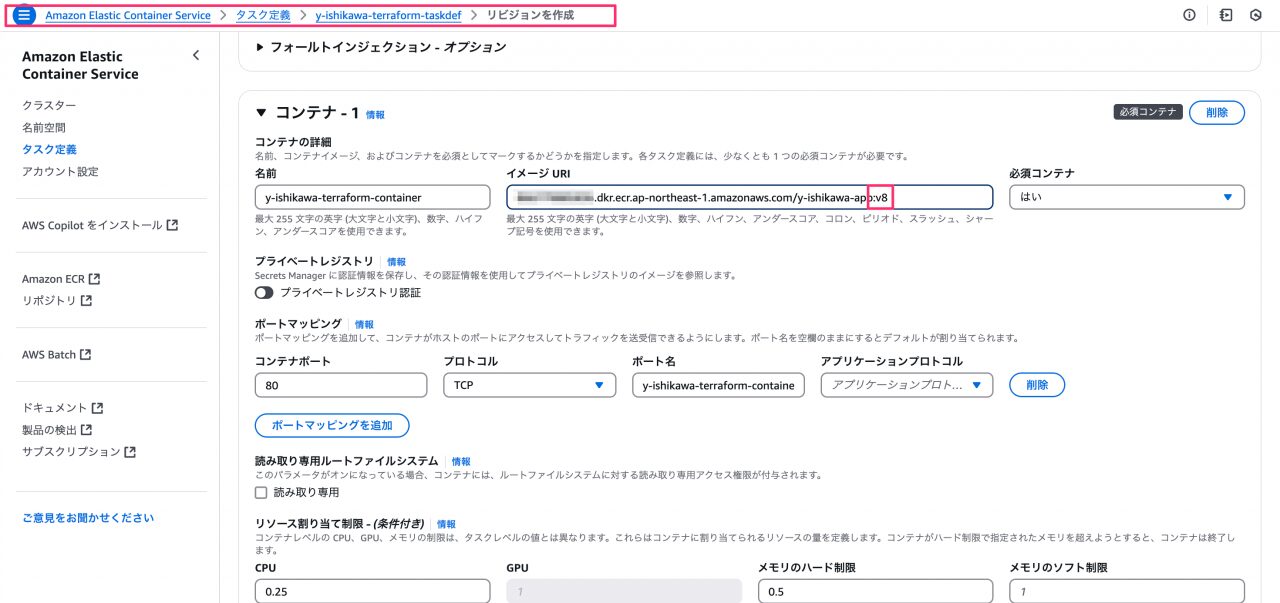Viewport: 1280px width, 603px height.
Task: Click the CPU field showing 0.25
Action: tap(372, 591)
